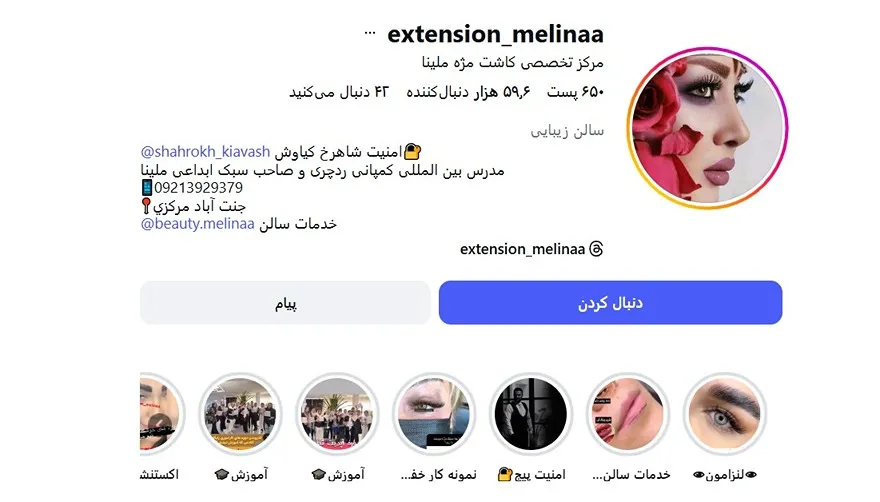The width and height of the screenshot is (880, 502).
Task: Open the آموزش highlight beside اکستنش
Action: pyautogui.click(x=240, y=414)
